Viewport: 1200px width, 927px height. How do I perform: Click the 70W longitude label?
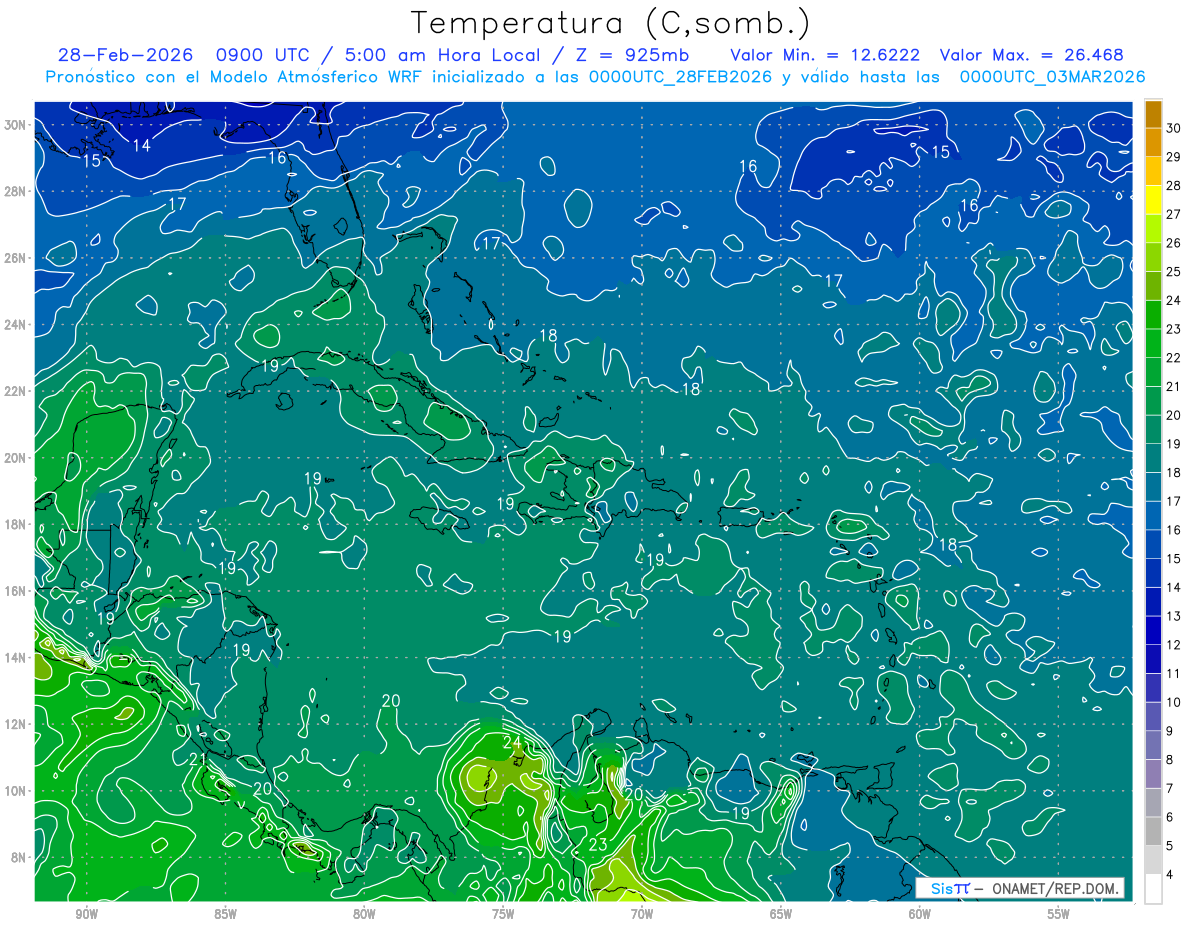coord(642,914)
